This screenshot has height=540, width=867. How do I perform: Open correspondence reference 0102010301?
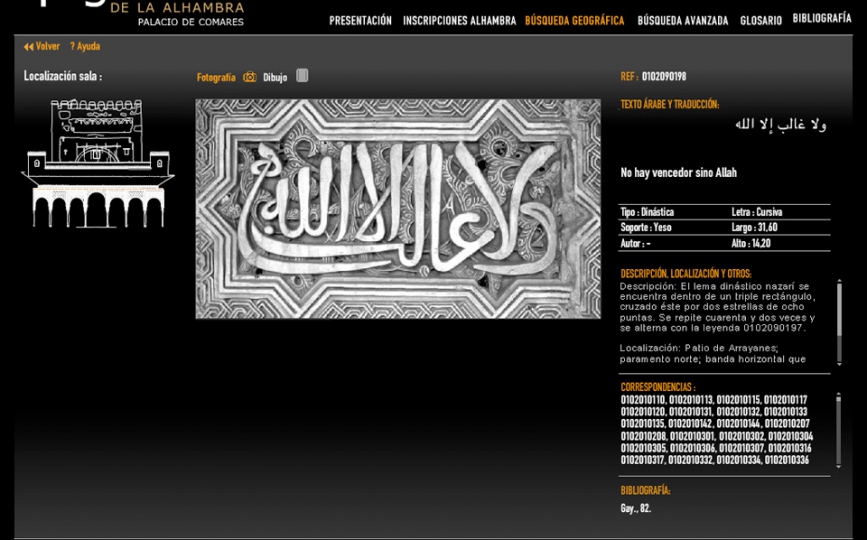tap(692, 436)
